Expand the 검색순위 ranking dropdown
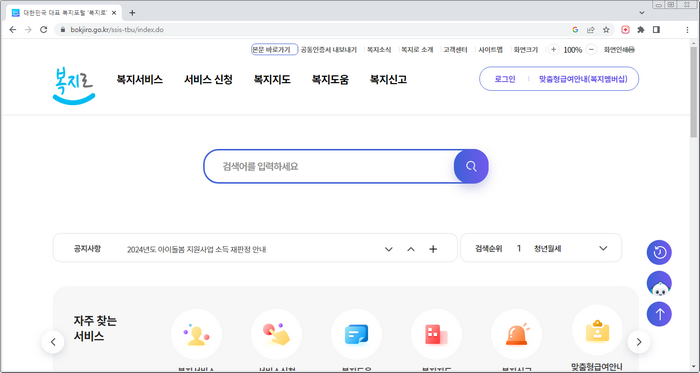 603,248
